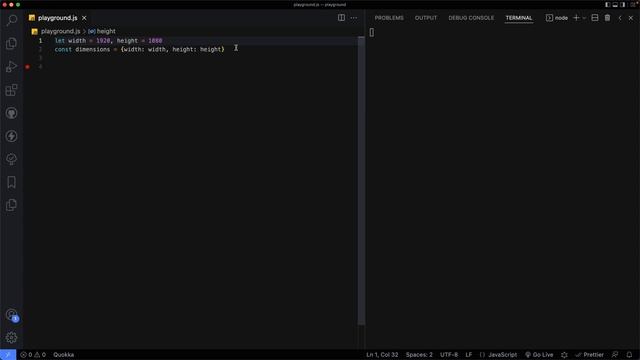Split the terminal panel

(595, 18)
